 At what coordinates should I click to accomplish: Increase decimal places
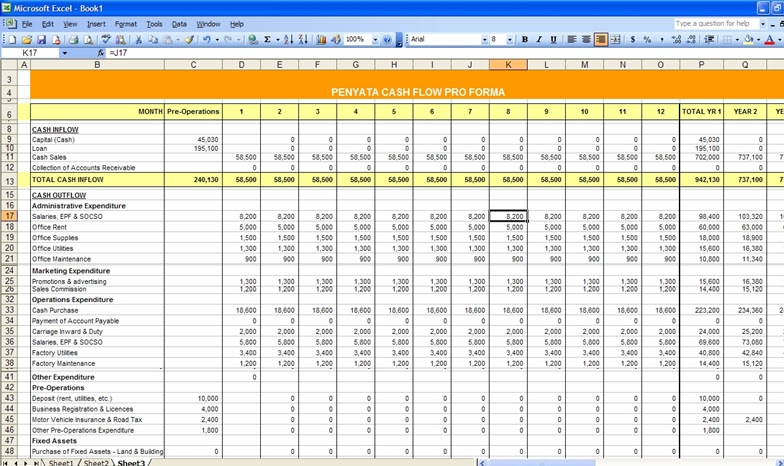click(x=676, y=40)
